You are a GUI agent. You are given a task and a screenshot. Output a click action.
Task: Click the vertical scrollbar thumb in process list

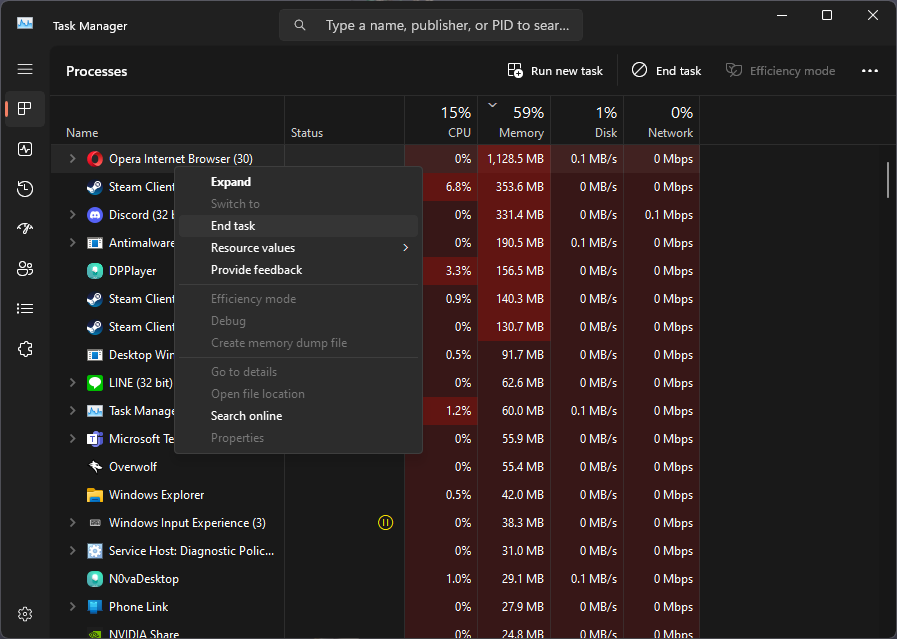pos(888,180)
